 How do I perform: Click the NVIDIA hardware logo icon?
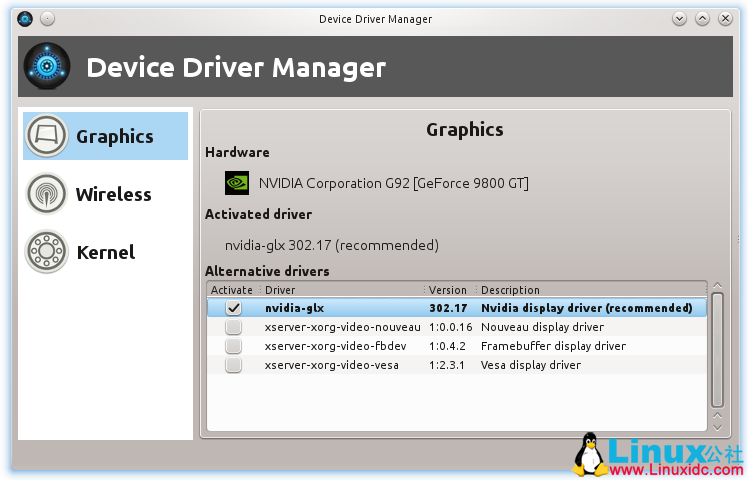point(237,183)
